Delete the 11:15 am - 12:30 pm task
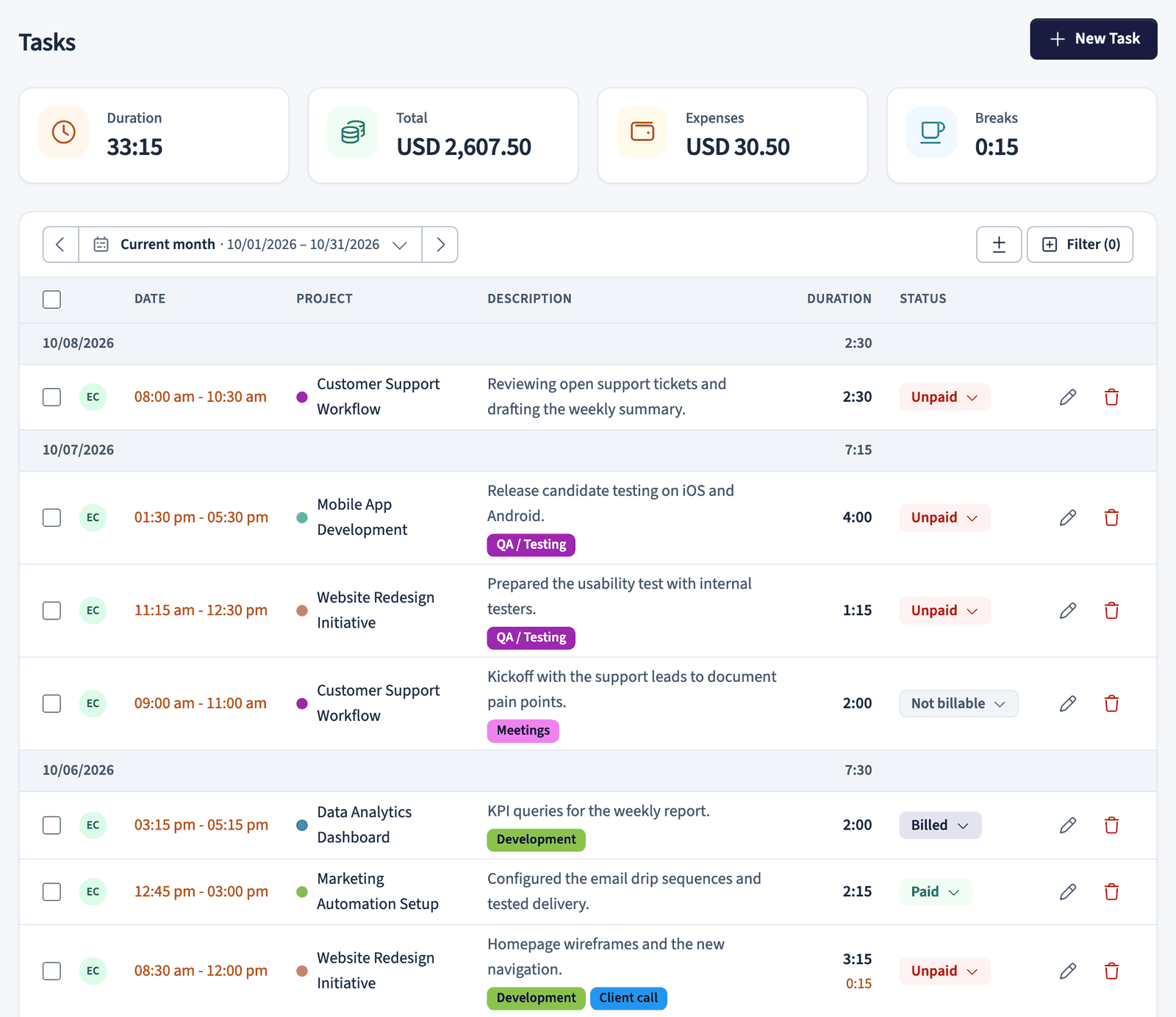The image size is (1176, 1017). (1111, 611)
